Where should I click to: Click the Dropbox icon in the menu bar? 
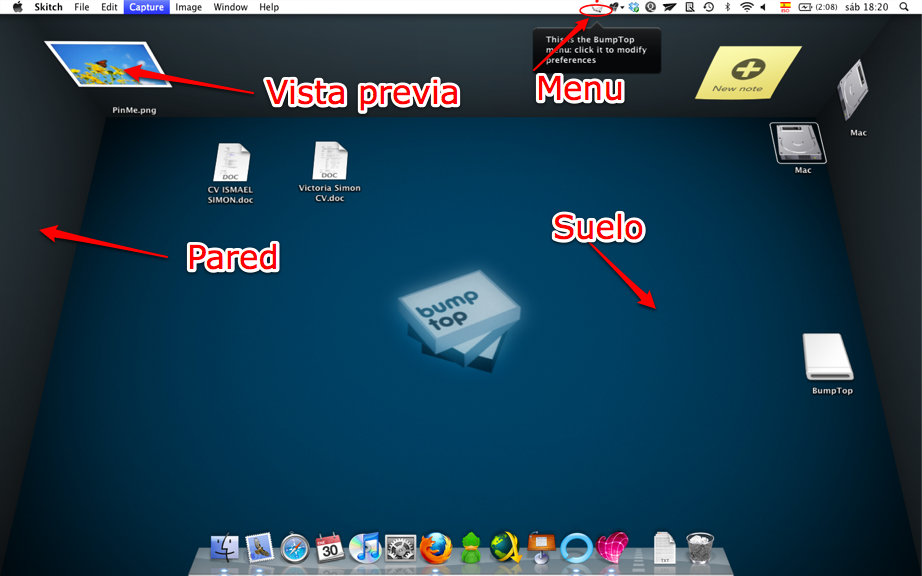tap(634, 7)
